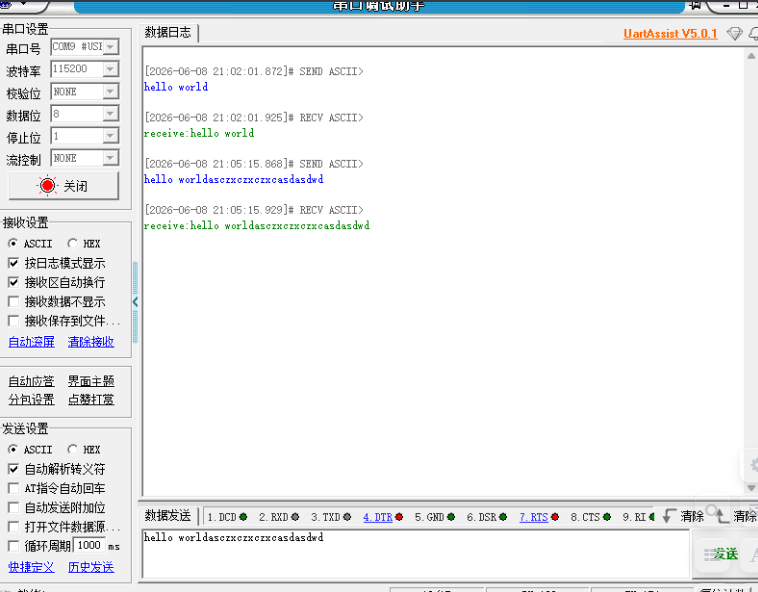Click the 循环周期 1000 ms input field

pos(89,546)
